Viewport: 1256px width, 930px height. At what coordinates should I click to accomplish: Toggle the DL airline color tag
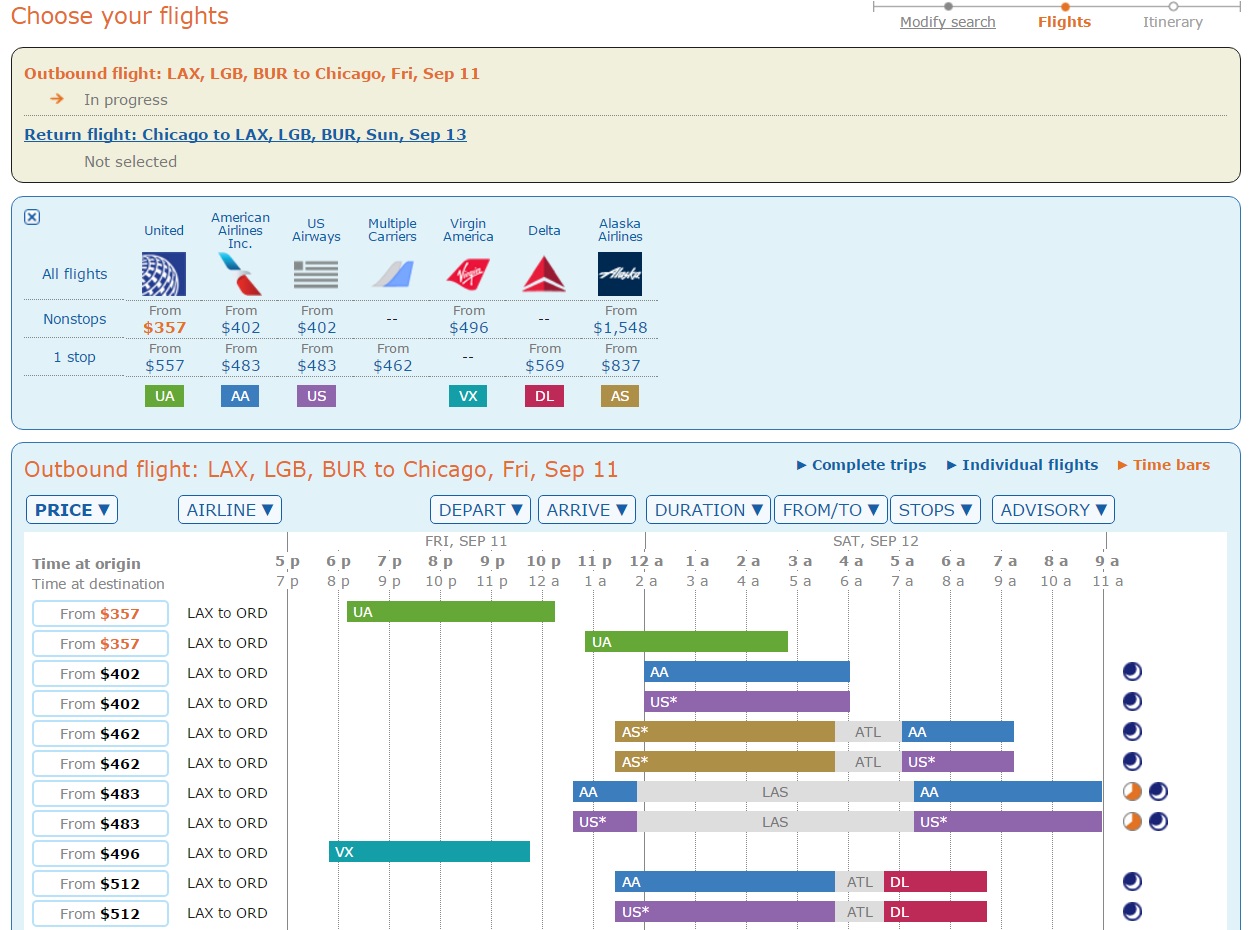coord(544,396)
